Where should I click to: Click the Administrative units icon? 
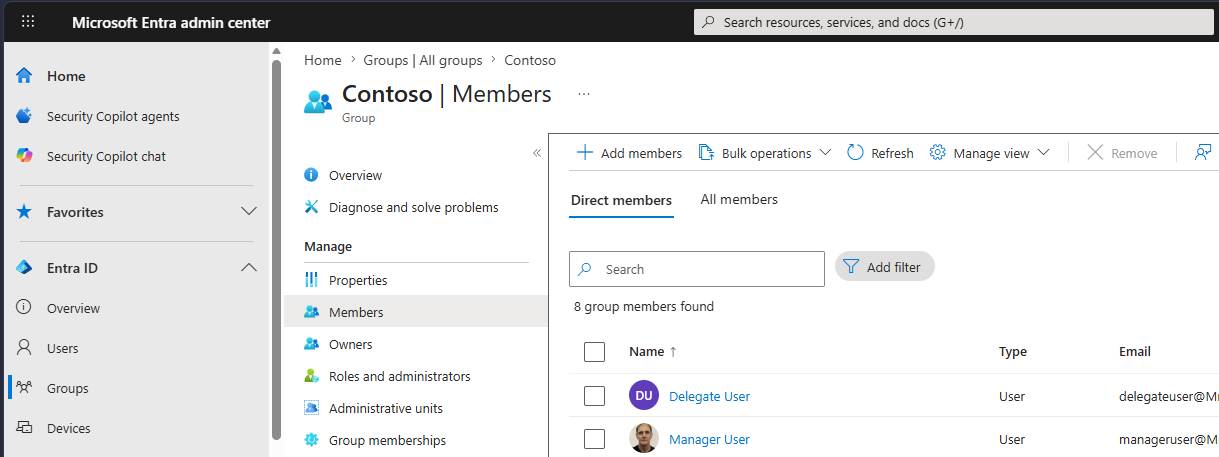[x=311, y=408]
